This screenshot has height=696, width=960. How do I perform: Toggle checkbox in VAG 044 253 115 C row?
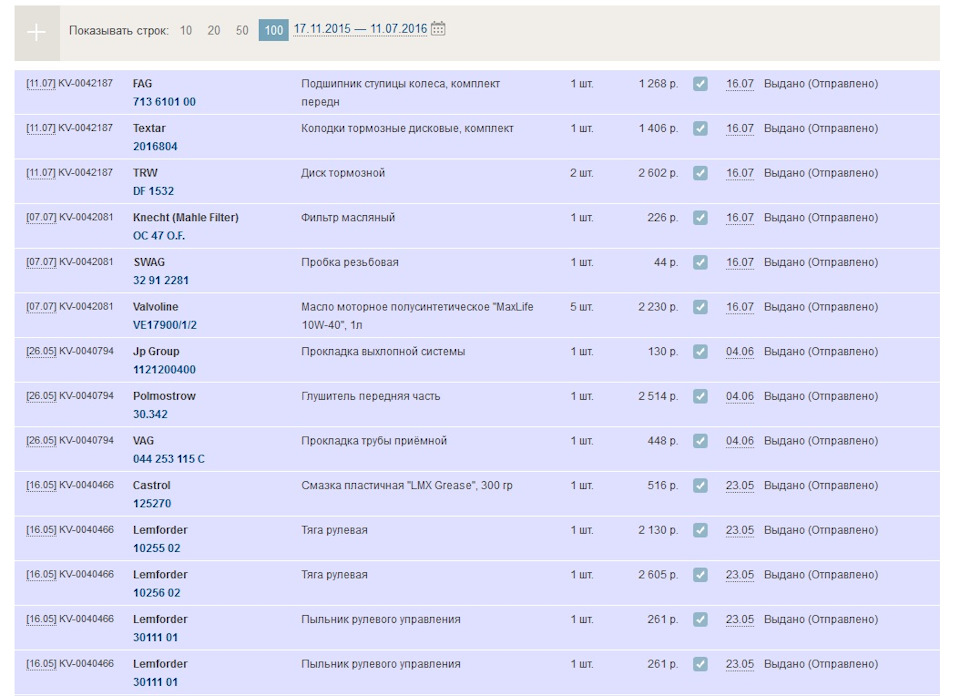700,441
